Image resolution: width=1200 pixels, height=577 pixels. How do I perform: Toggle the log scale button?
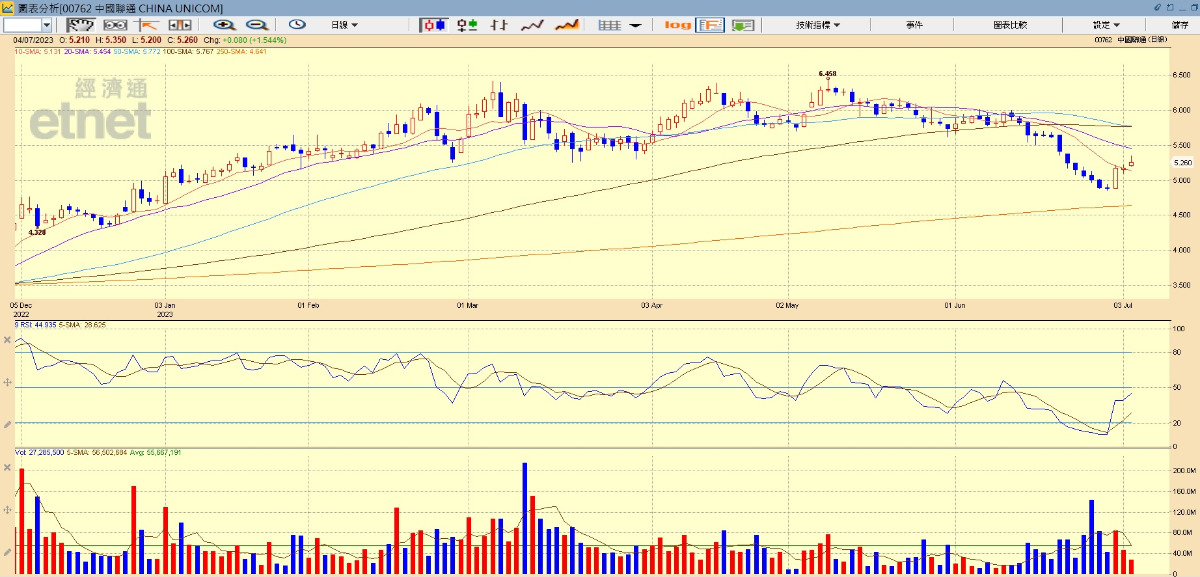coord(678,24)
